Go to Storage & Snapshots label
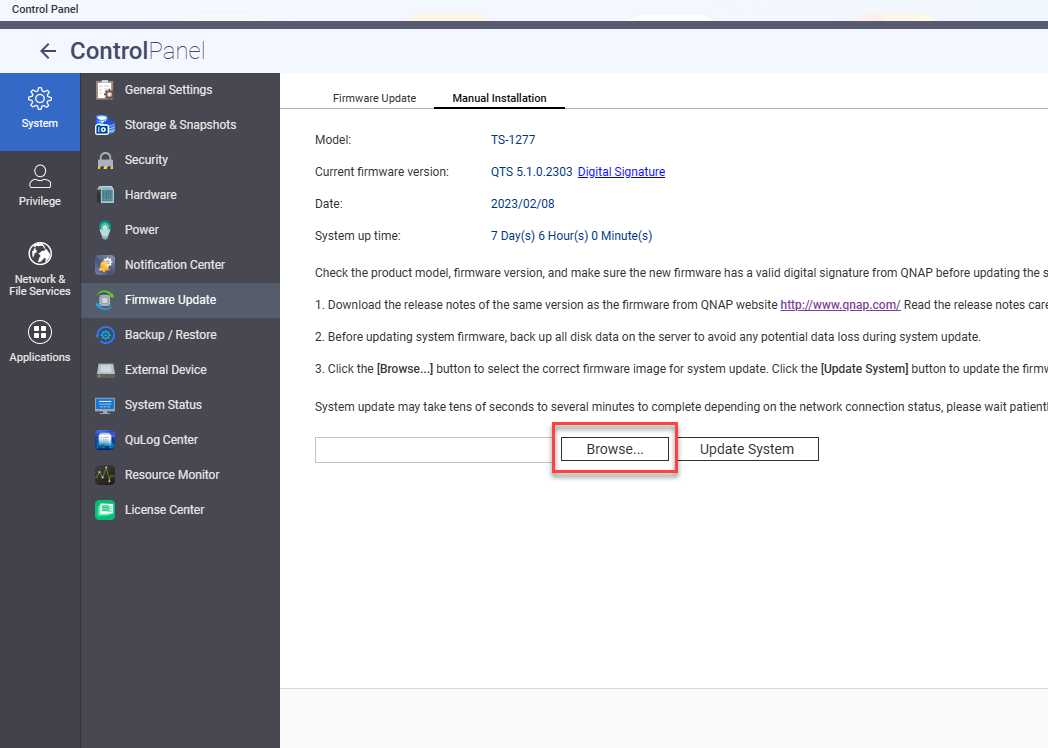The width and height of the screenshot is (1048, 748). click(180, 125)
